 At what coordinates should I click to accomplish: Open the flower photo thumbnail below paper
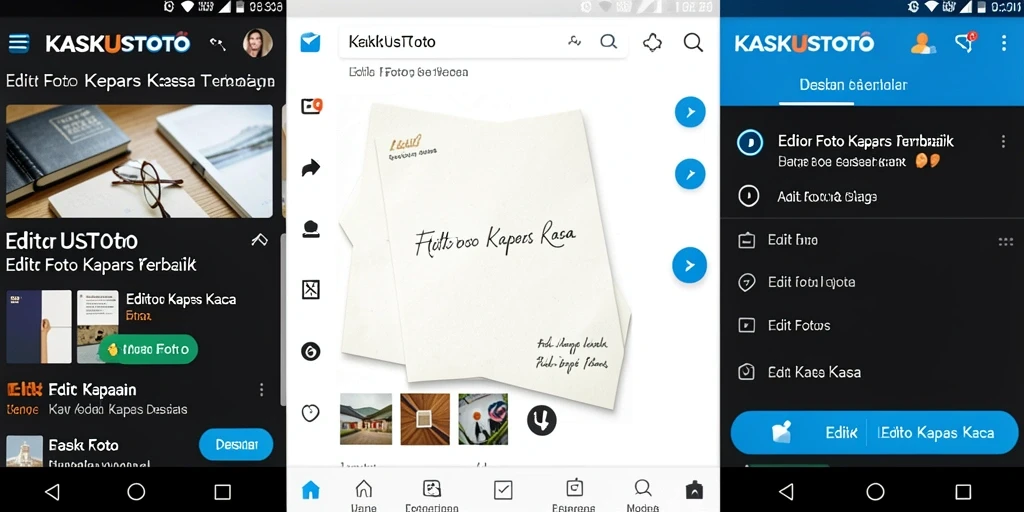tap(483, 419)
